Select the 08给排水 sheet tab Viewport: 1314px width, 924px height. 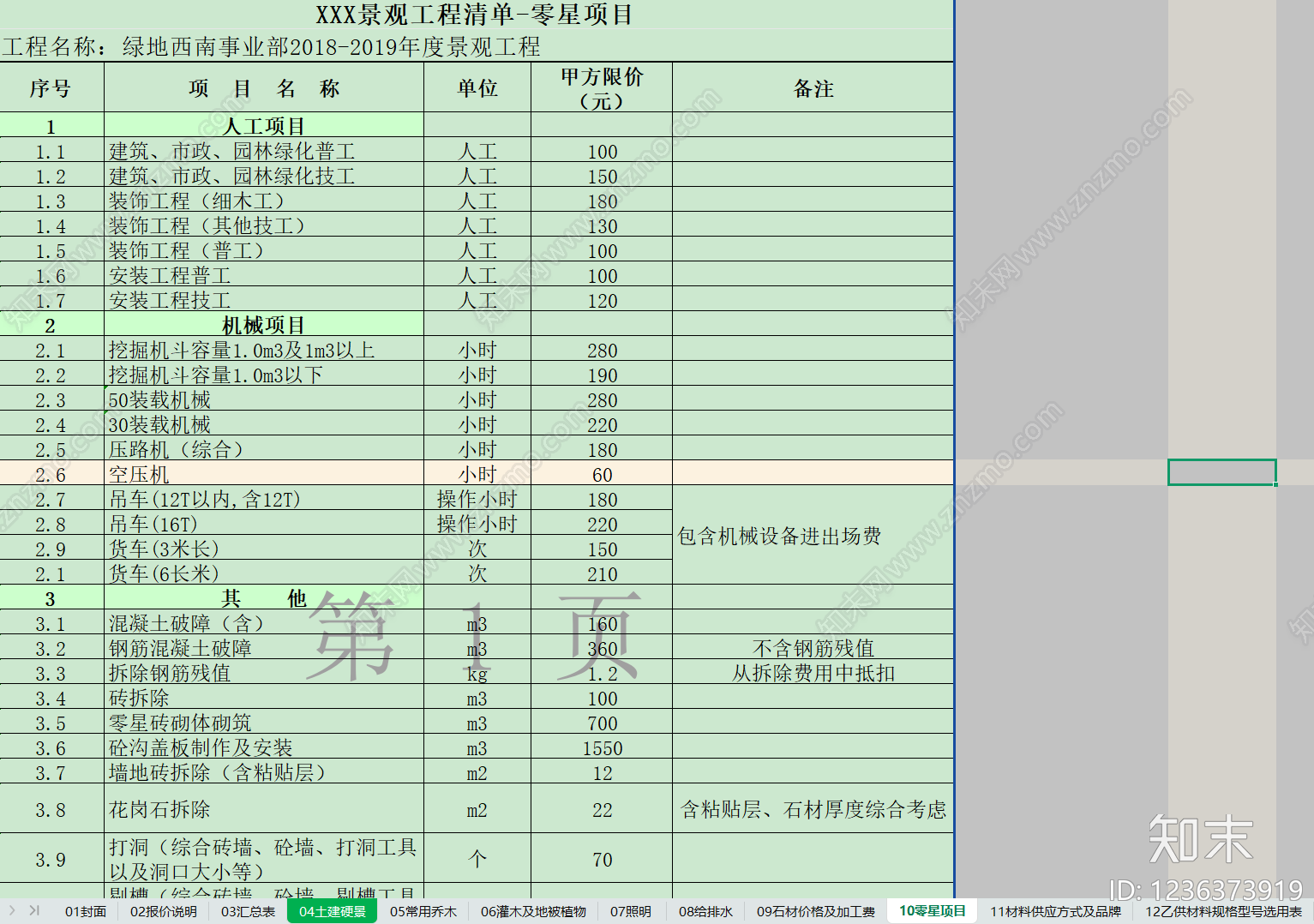[x=705, y=911]
